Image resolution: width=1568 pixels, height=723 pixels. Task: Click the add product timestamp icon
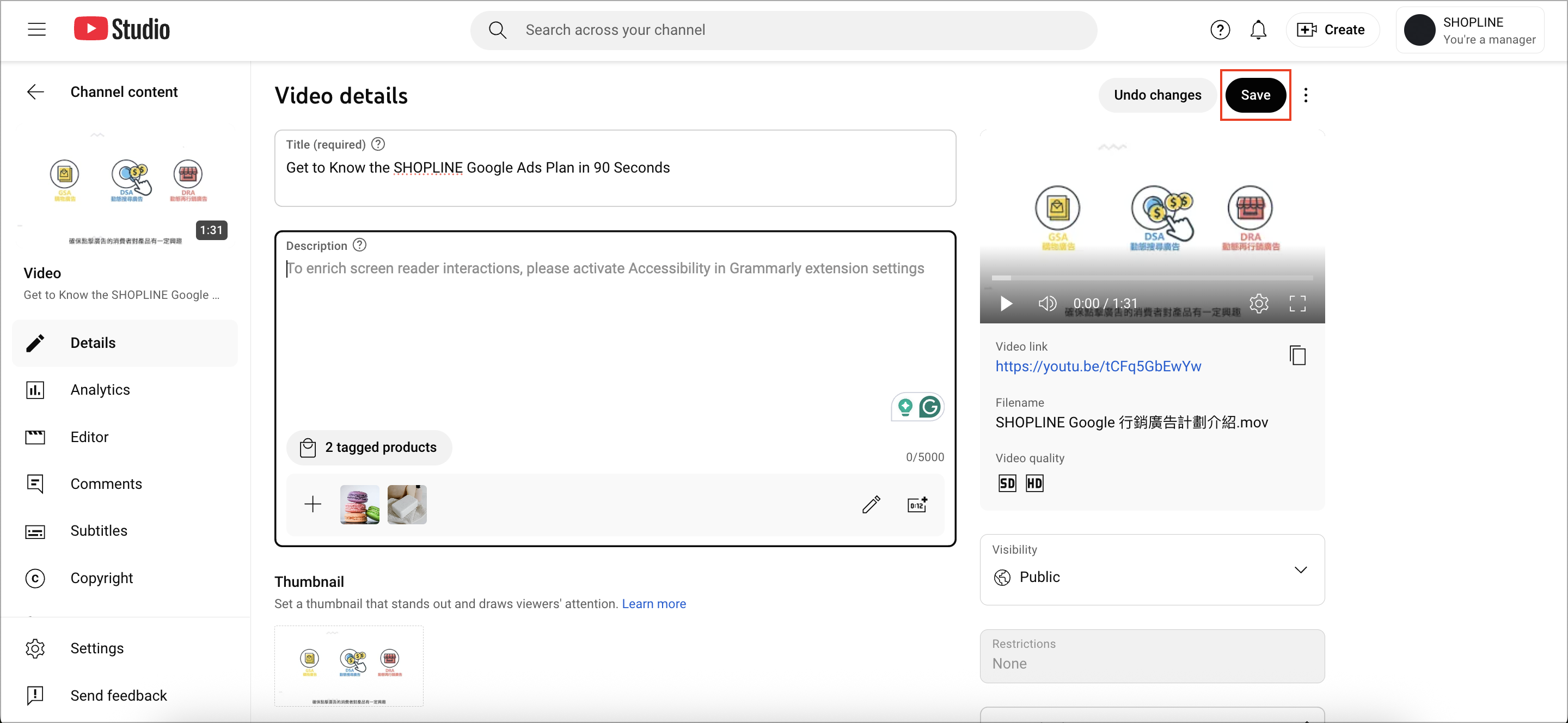pos(917,504)
